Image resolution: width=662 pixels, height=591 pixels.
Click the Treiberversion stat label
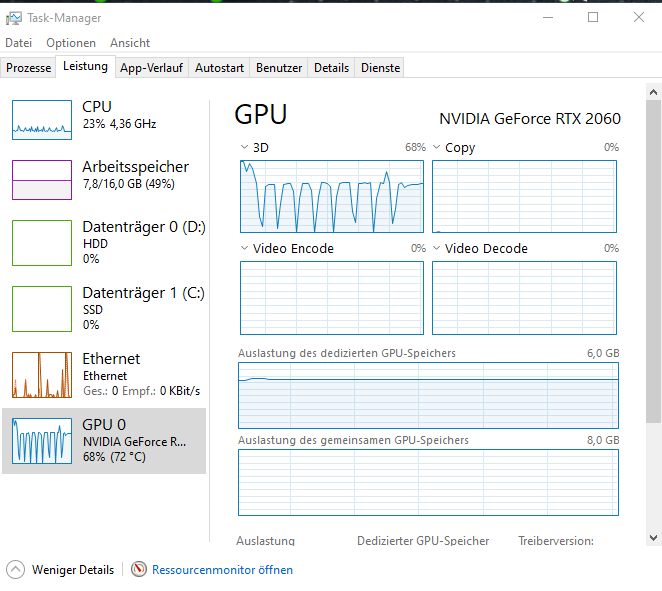point(556,541)
